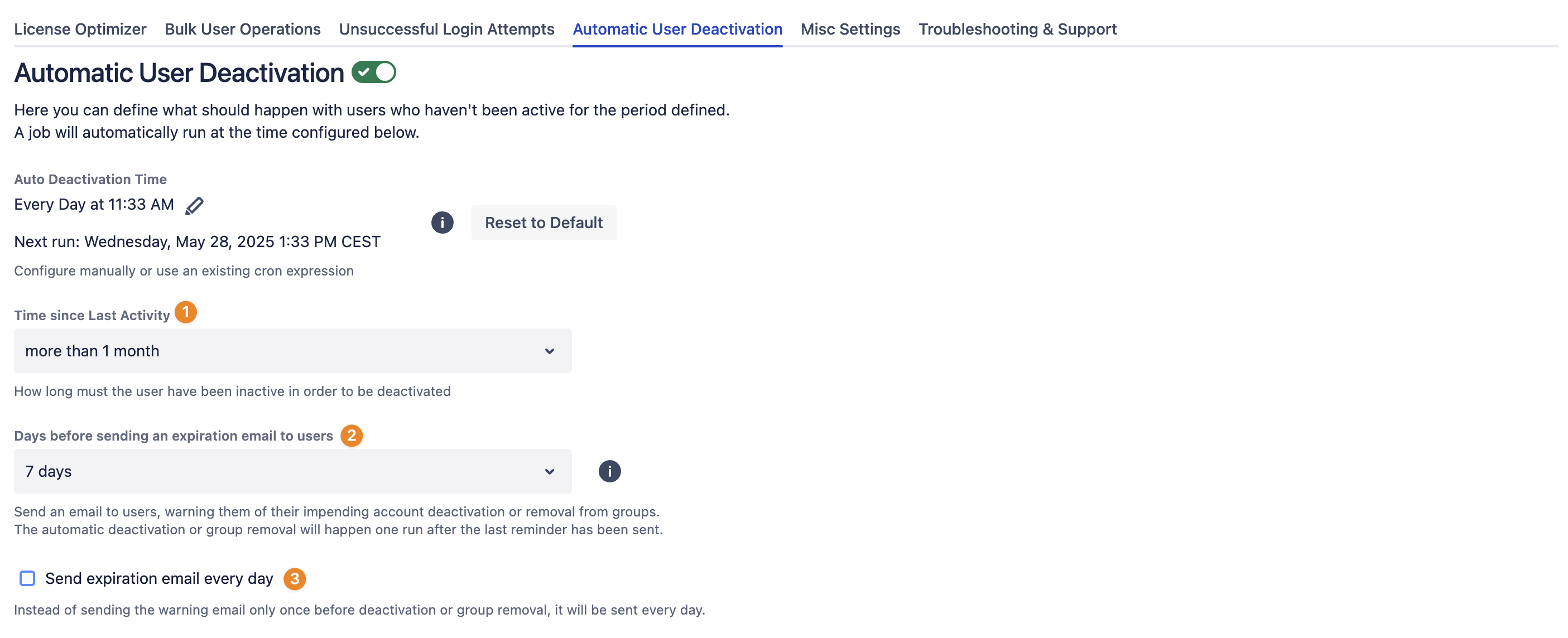
Task: Click the Send expiration email every day label
Action: (159, 578)
